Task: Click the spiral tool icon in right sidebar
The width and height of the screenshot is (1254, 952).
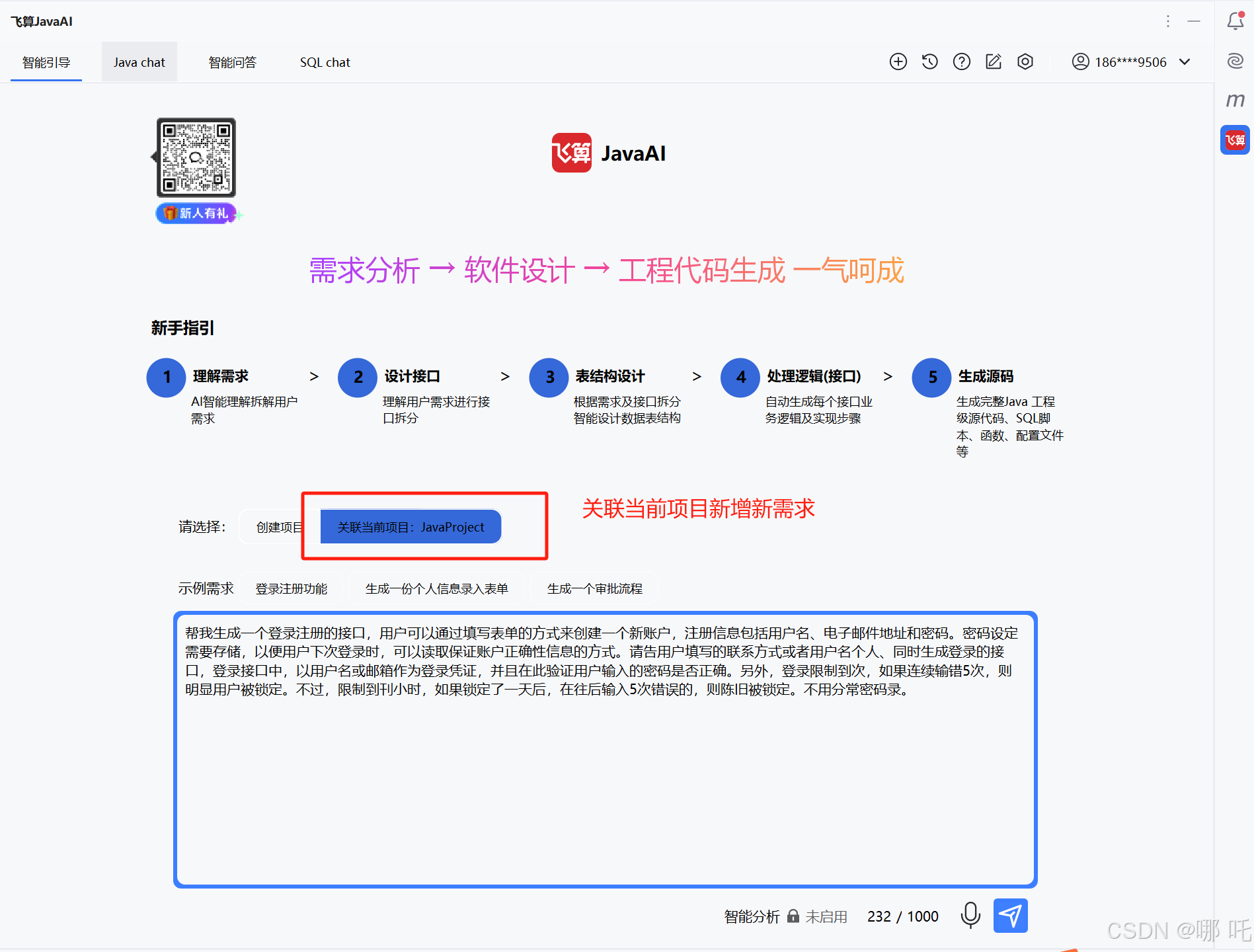Action: tap(1235, 61)
